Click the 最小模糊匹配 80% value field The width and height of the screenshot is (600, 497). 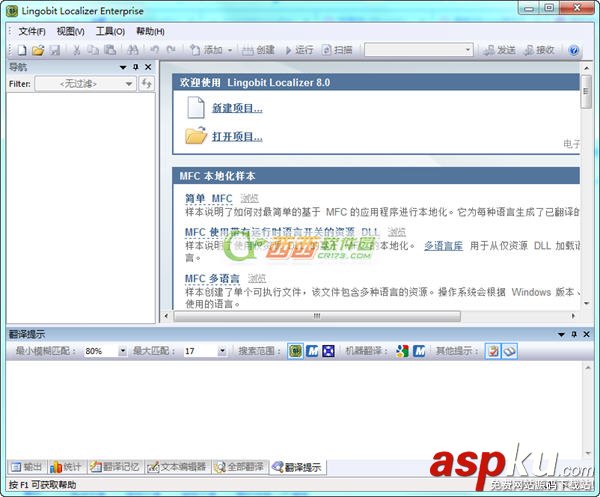point(101,351)
